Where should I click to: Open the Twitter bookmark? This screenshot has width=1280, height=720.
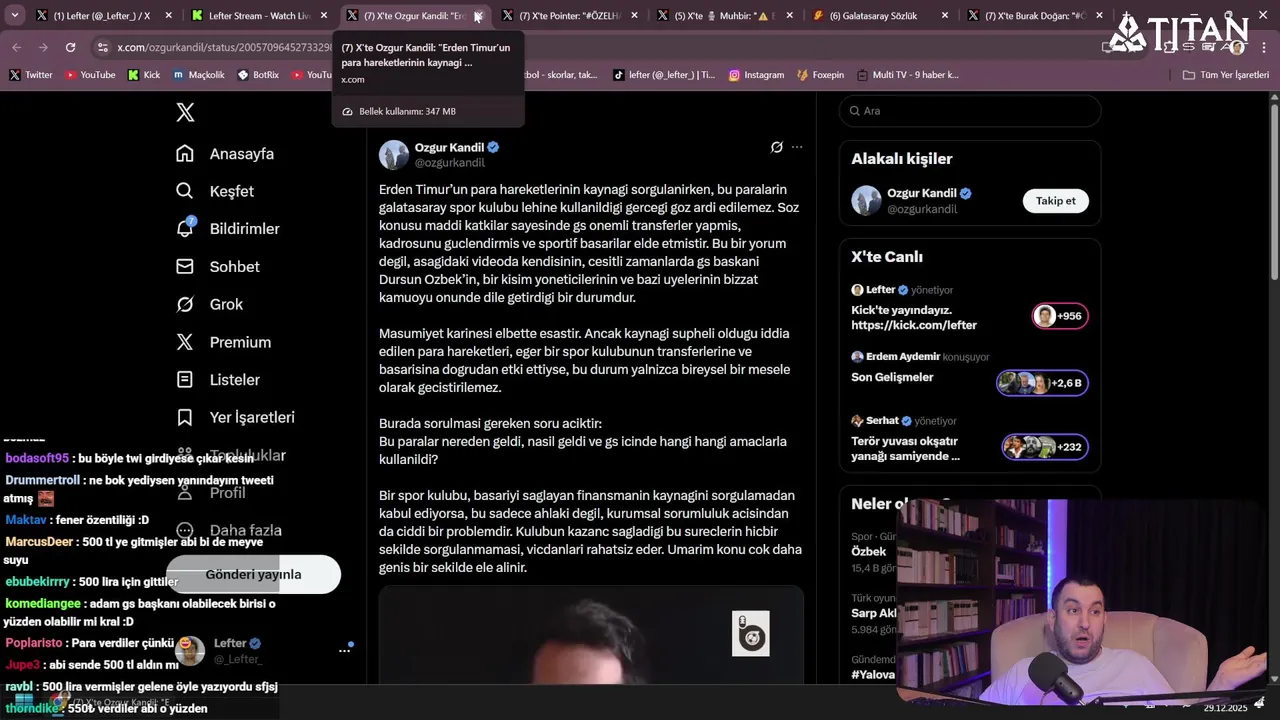point(31,75)
